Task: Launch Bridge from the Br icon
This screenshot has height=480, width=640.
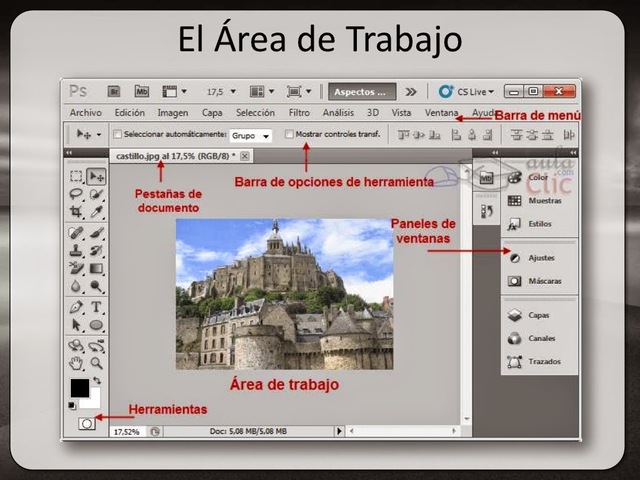Action: pos(114,91)
